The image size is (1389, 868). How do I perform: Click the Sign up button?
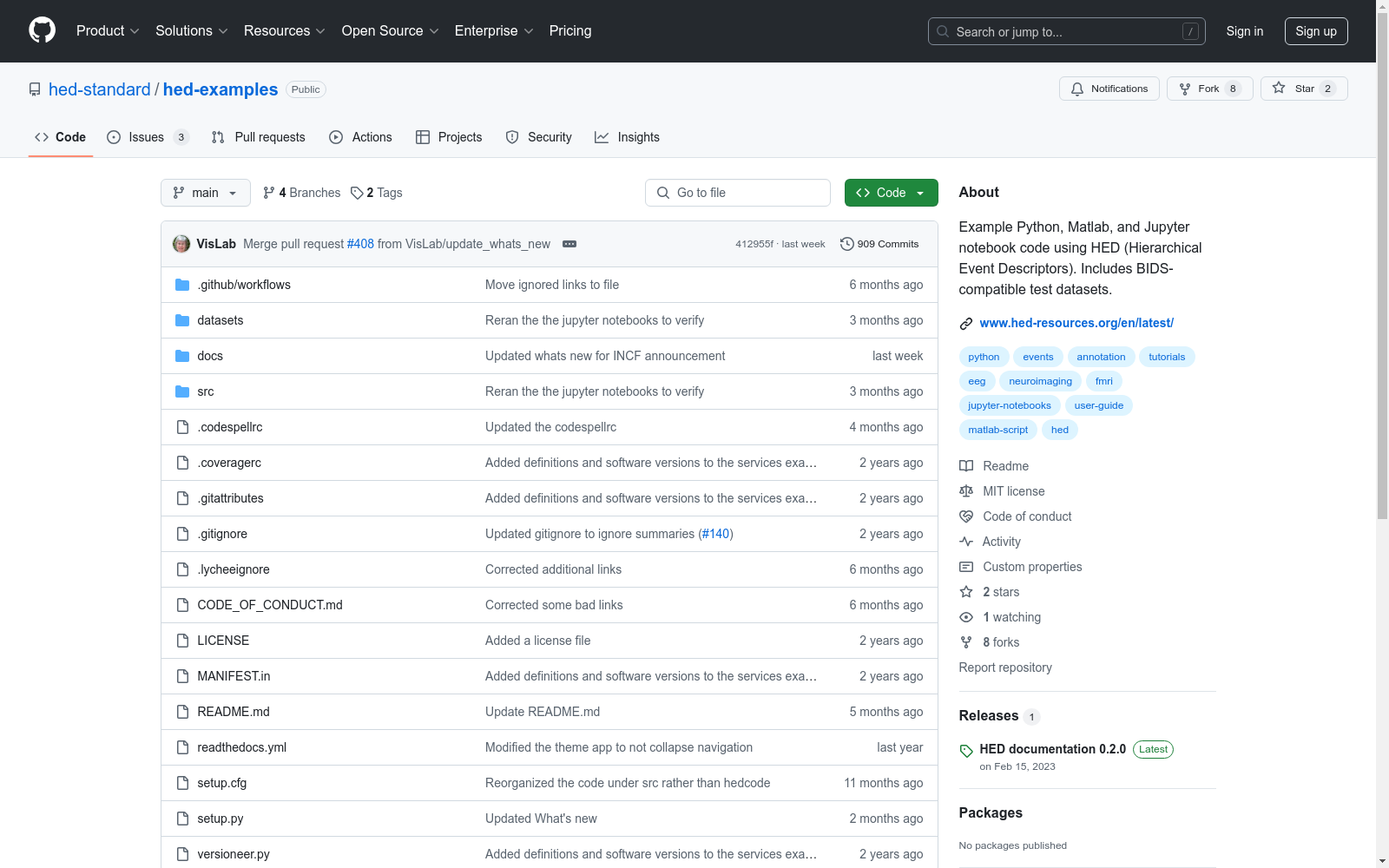pos(1316,31)
